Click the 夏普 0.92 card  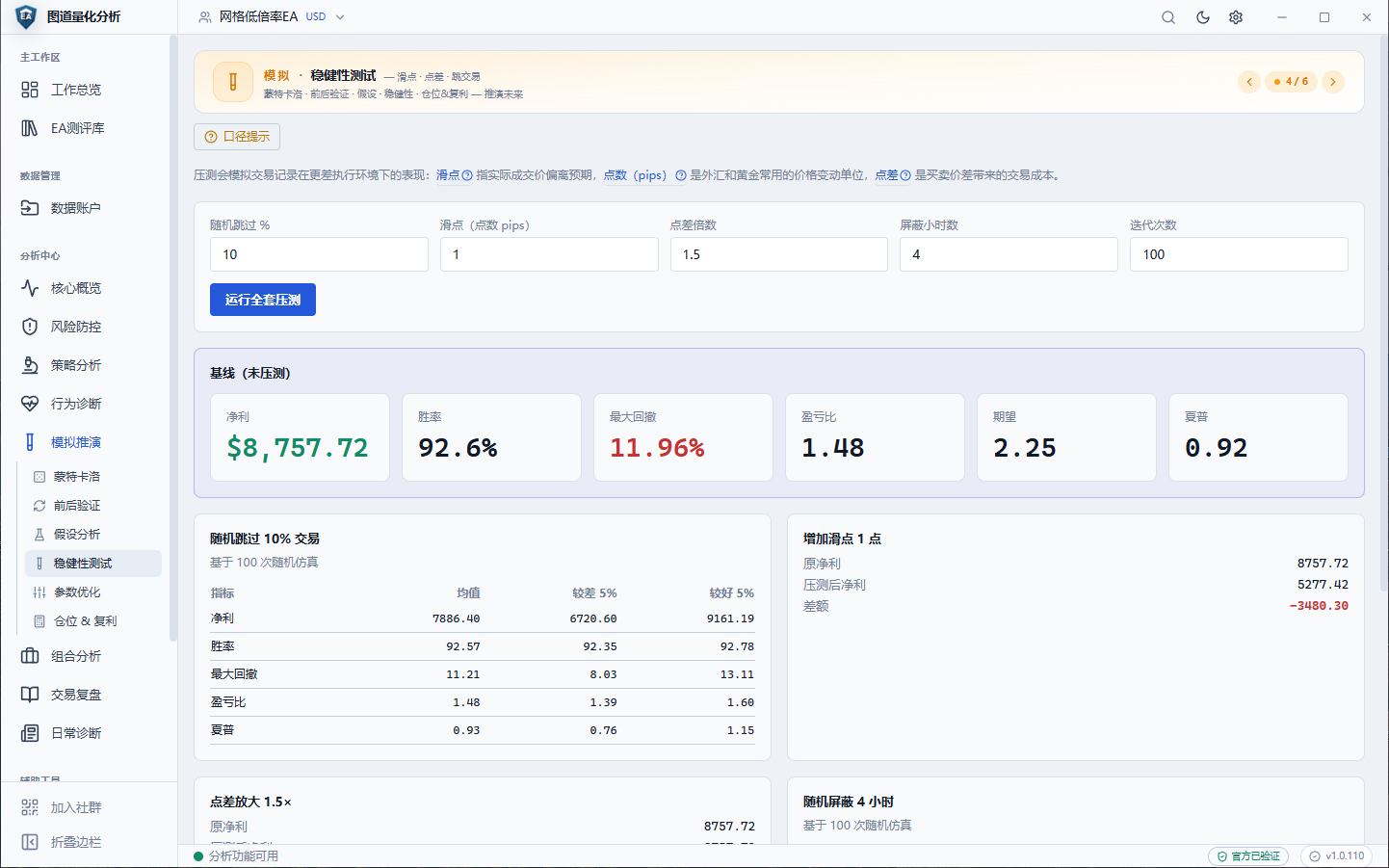(x=1258, y=437)
